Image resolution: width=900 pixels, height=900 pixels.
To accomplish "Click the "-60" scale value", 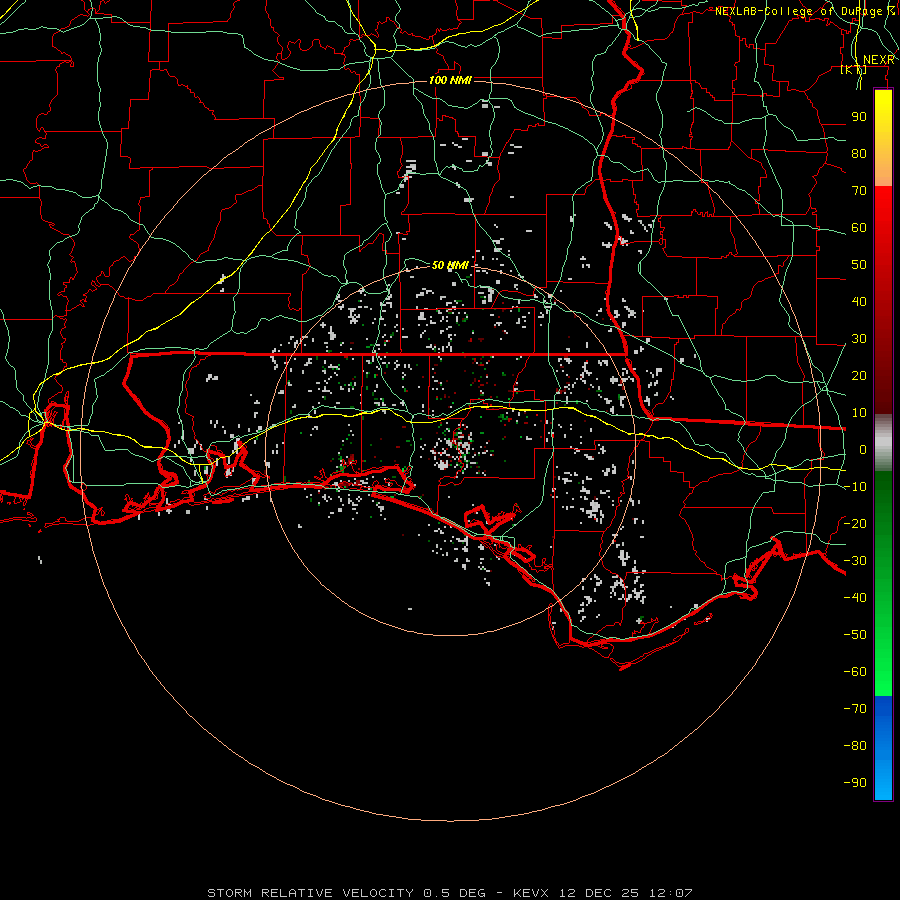I will pyautogui.click(x=855, y=672).
